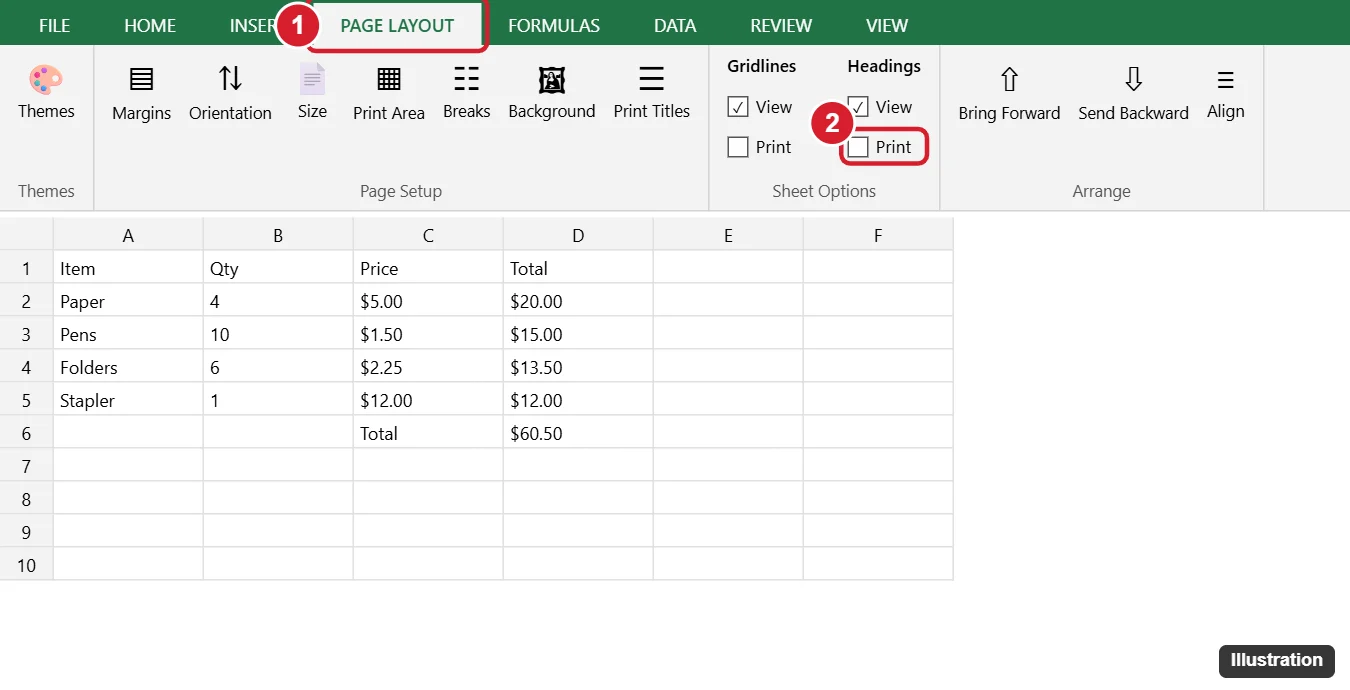Image resolution: width=1350 pixels, height=690 pixels.
Task: Select the cell with $15.00
Action: [578, 334]
